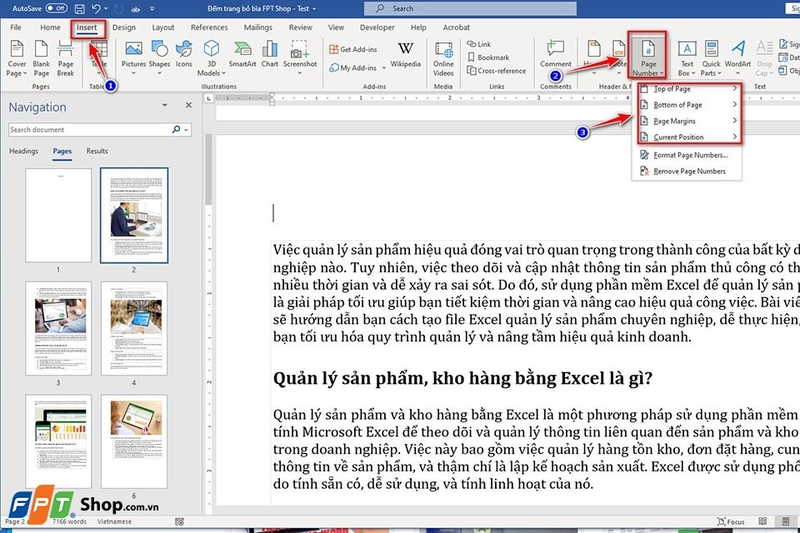The width and height of the screenshot is (800, 533).
Task: Switch to Headings navigation tab
Action: [23, 151]
